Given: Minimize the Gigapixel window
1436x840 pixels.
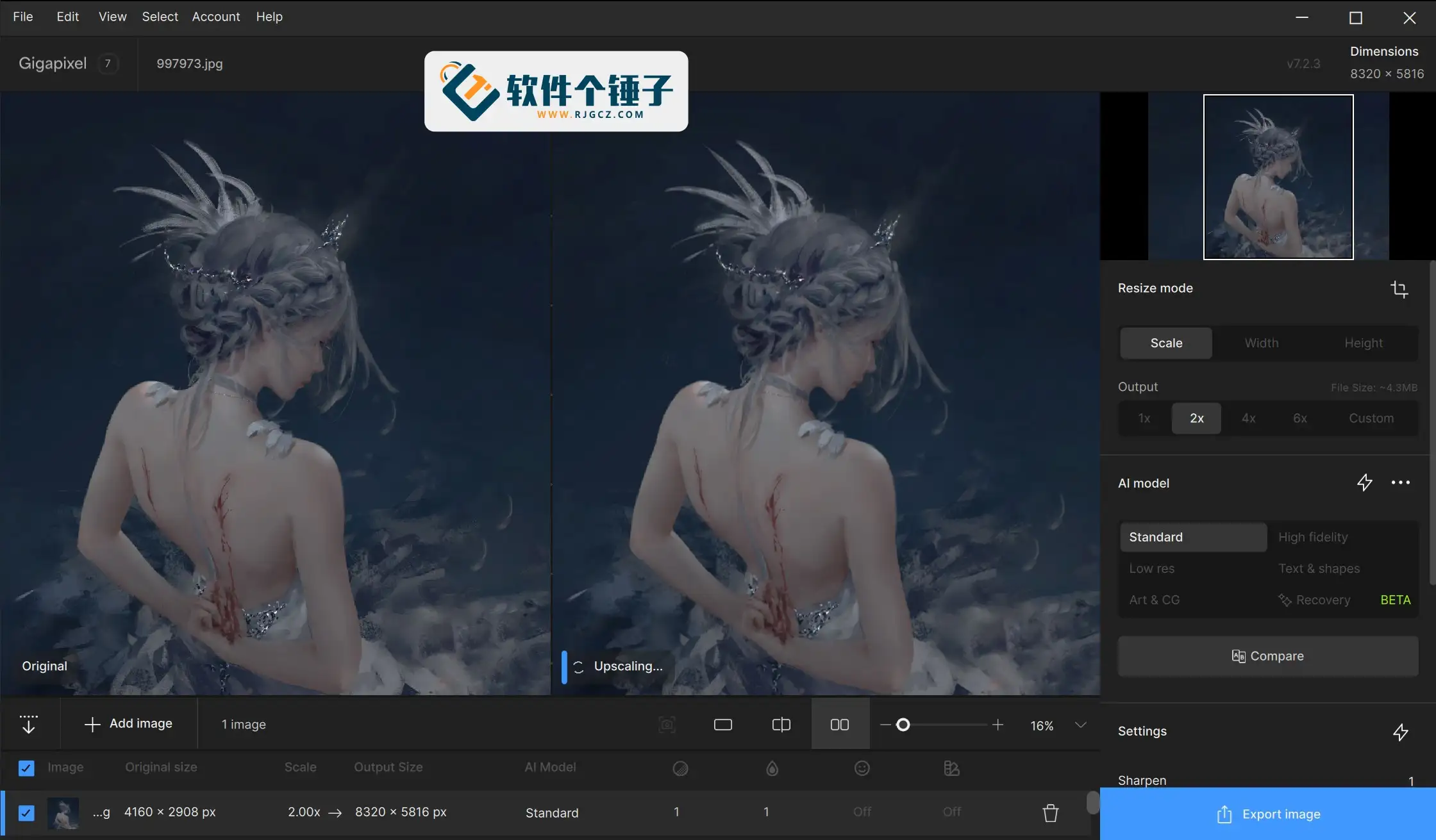Looking at the screenshot, I should click(x=1302, y=17).
